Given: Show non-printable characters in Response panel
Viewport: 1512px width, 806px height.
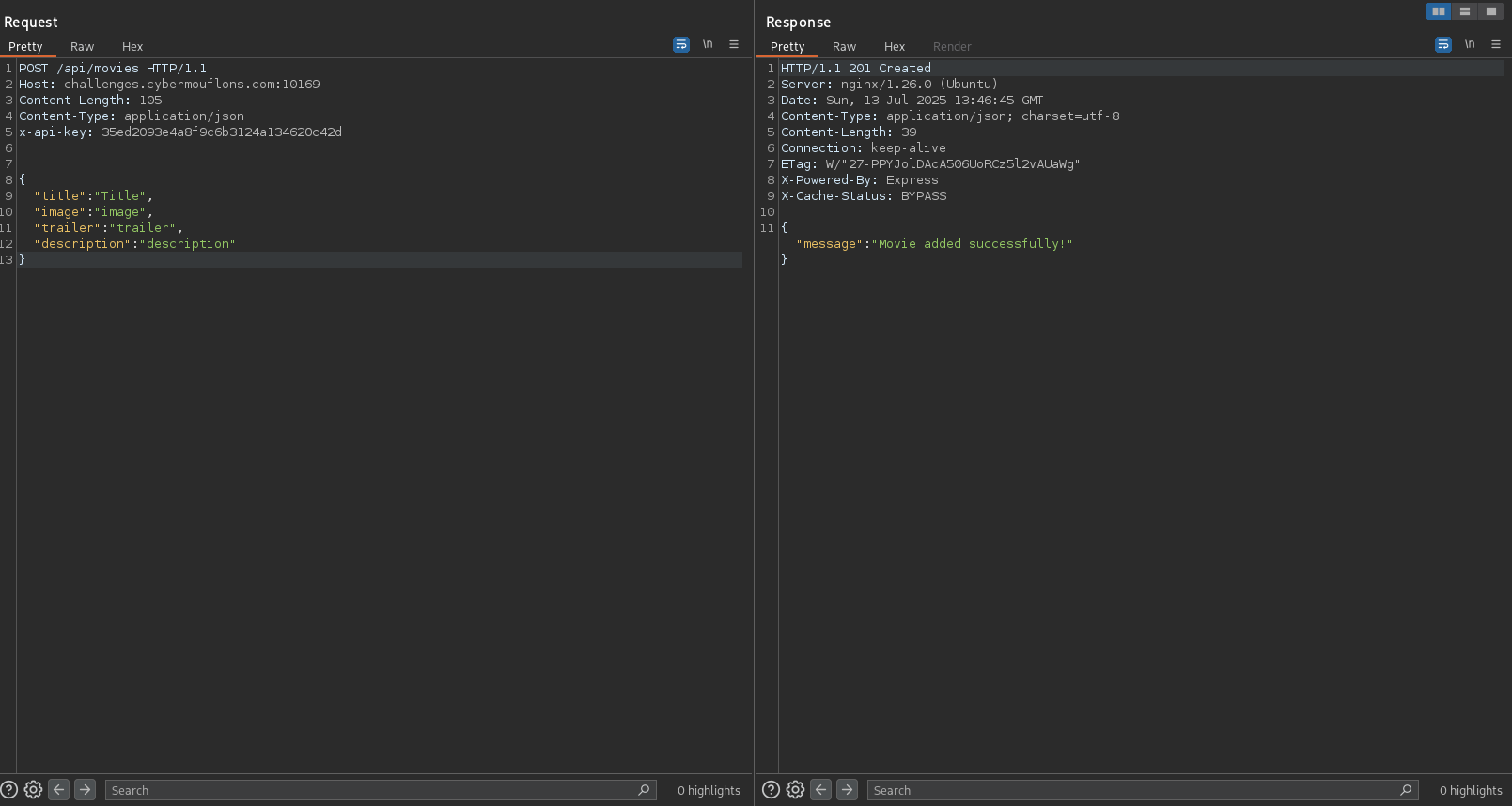Looking at the screenshot, I should [x=1470, y=44].
